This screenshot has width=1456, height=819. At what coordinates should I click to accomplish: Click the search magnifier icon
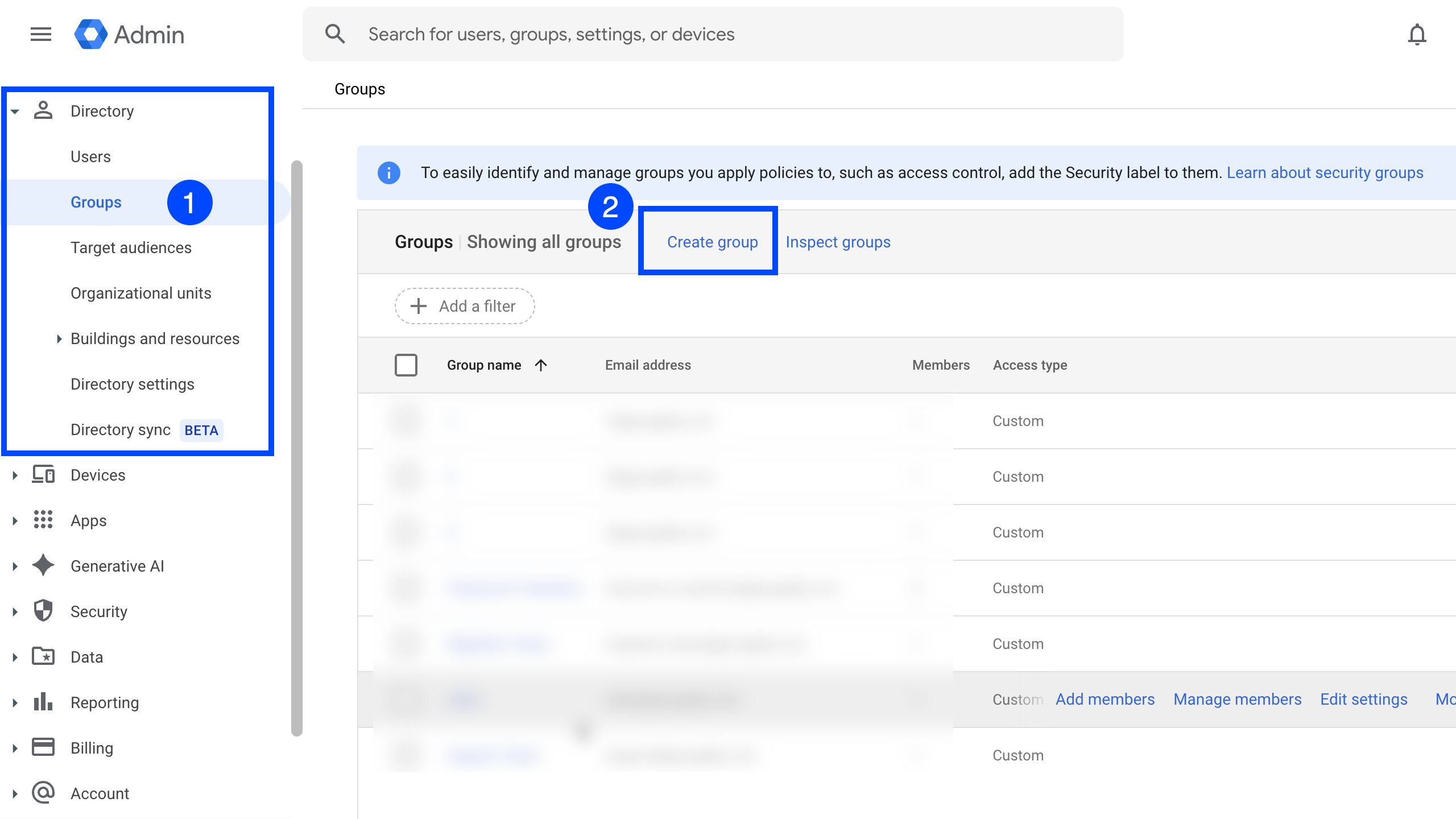click(335, 35)
